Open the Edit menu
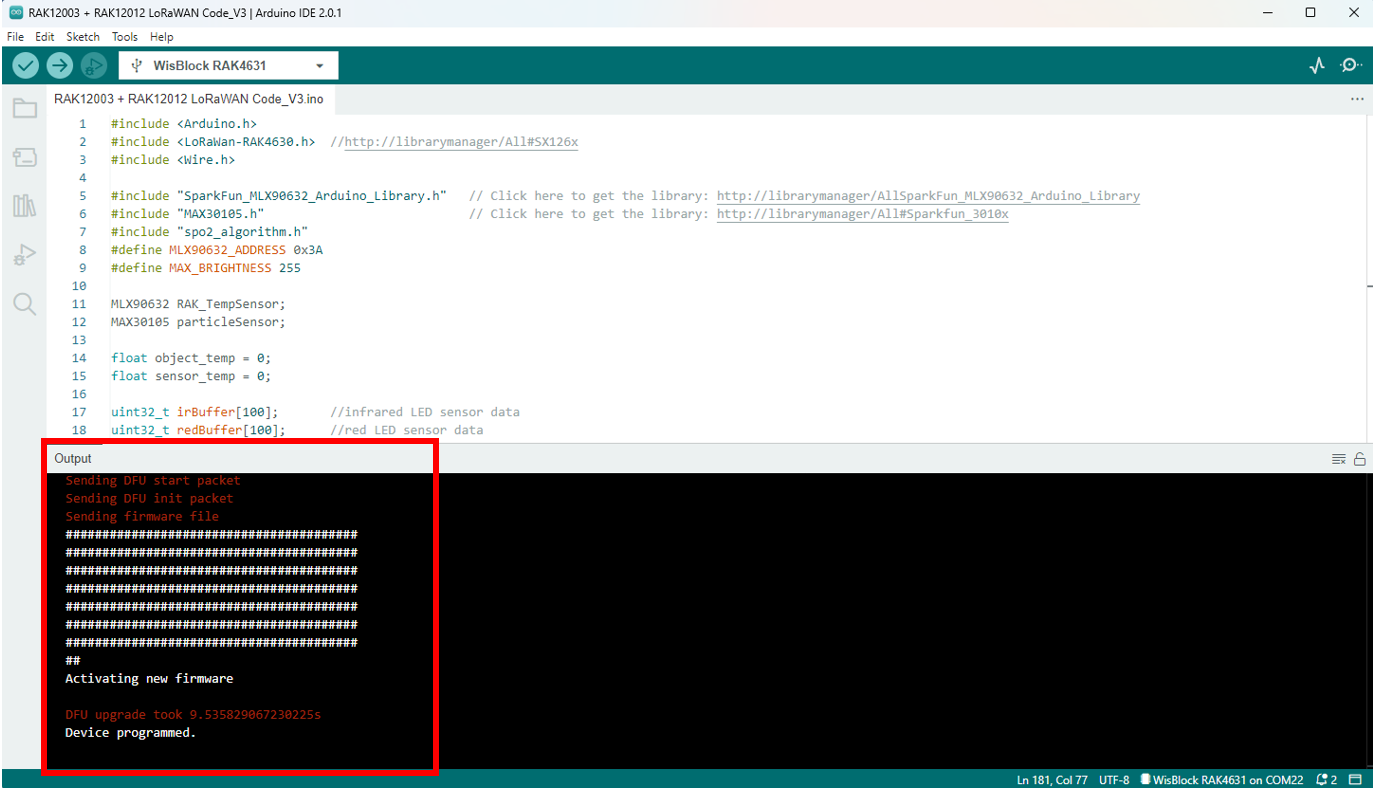 [45, 37]
